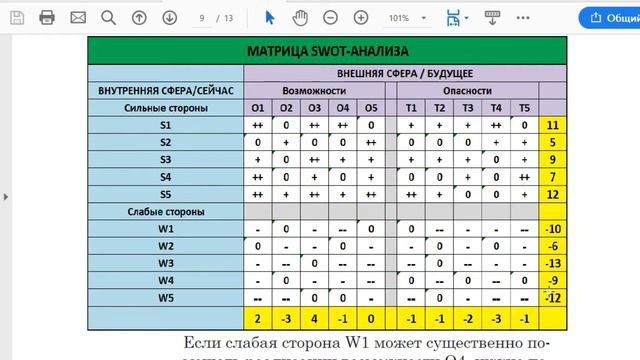The image size is (640, 360).
Task: Zoom out with minus icon
Action: [x=330, y=18]
